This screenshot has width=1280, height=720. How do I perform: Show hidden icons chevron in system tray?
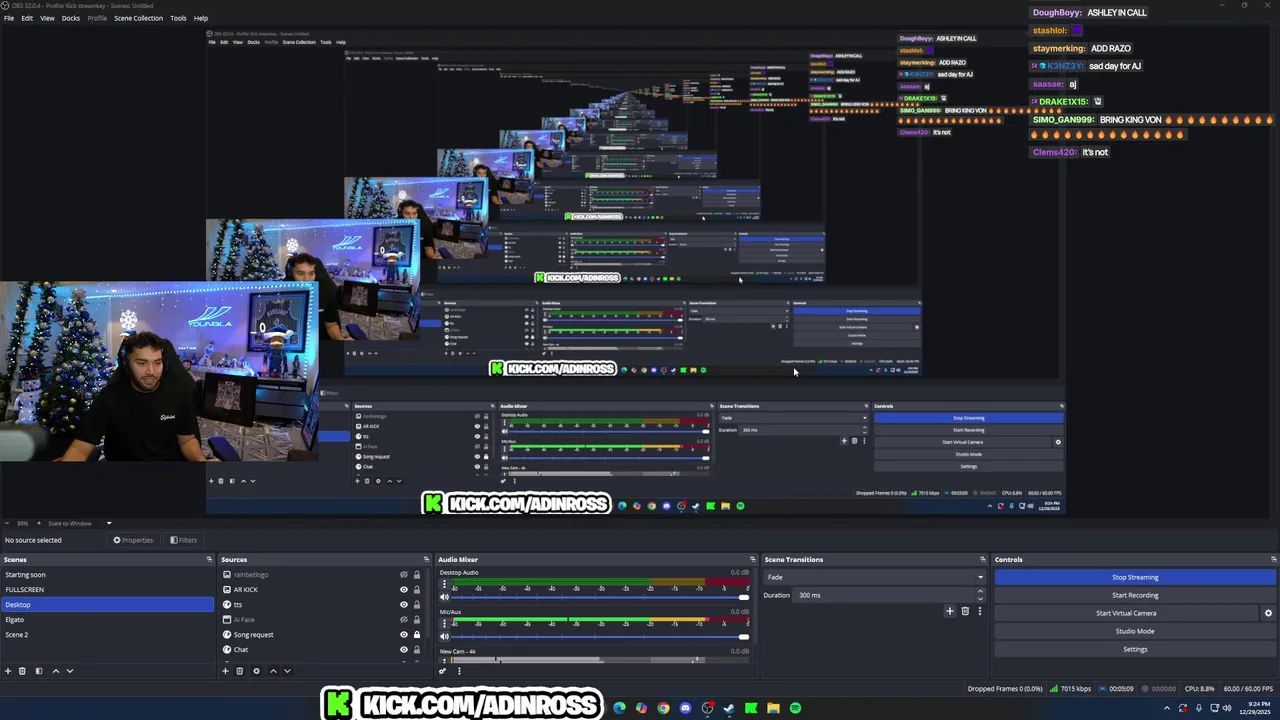coord(1166,708)
